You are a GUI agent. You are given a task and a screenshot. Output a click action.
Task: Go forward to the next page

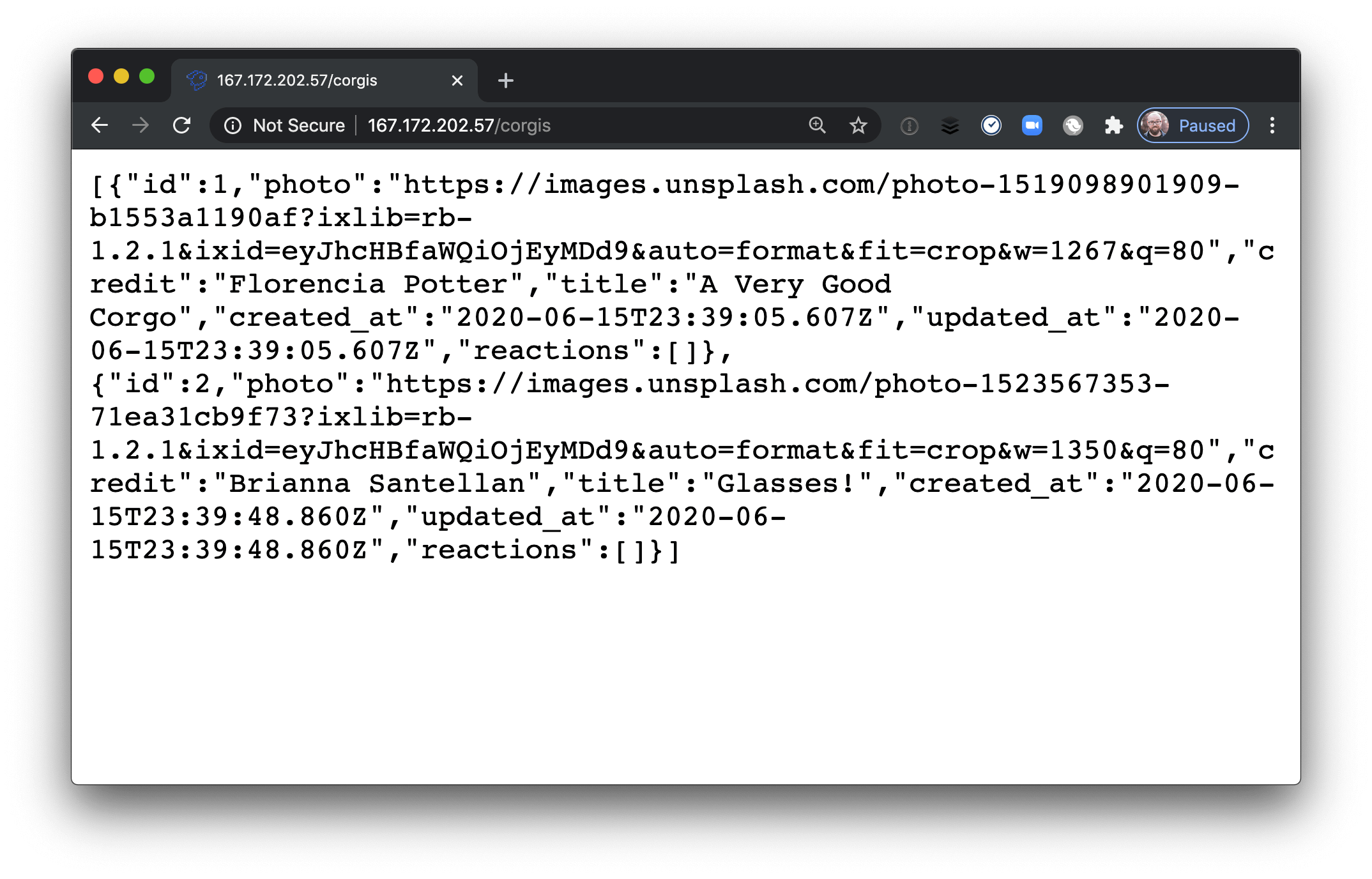tap(141, 126)
